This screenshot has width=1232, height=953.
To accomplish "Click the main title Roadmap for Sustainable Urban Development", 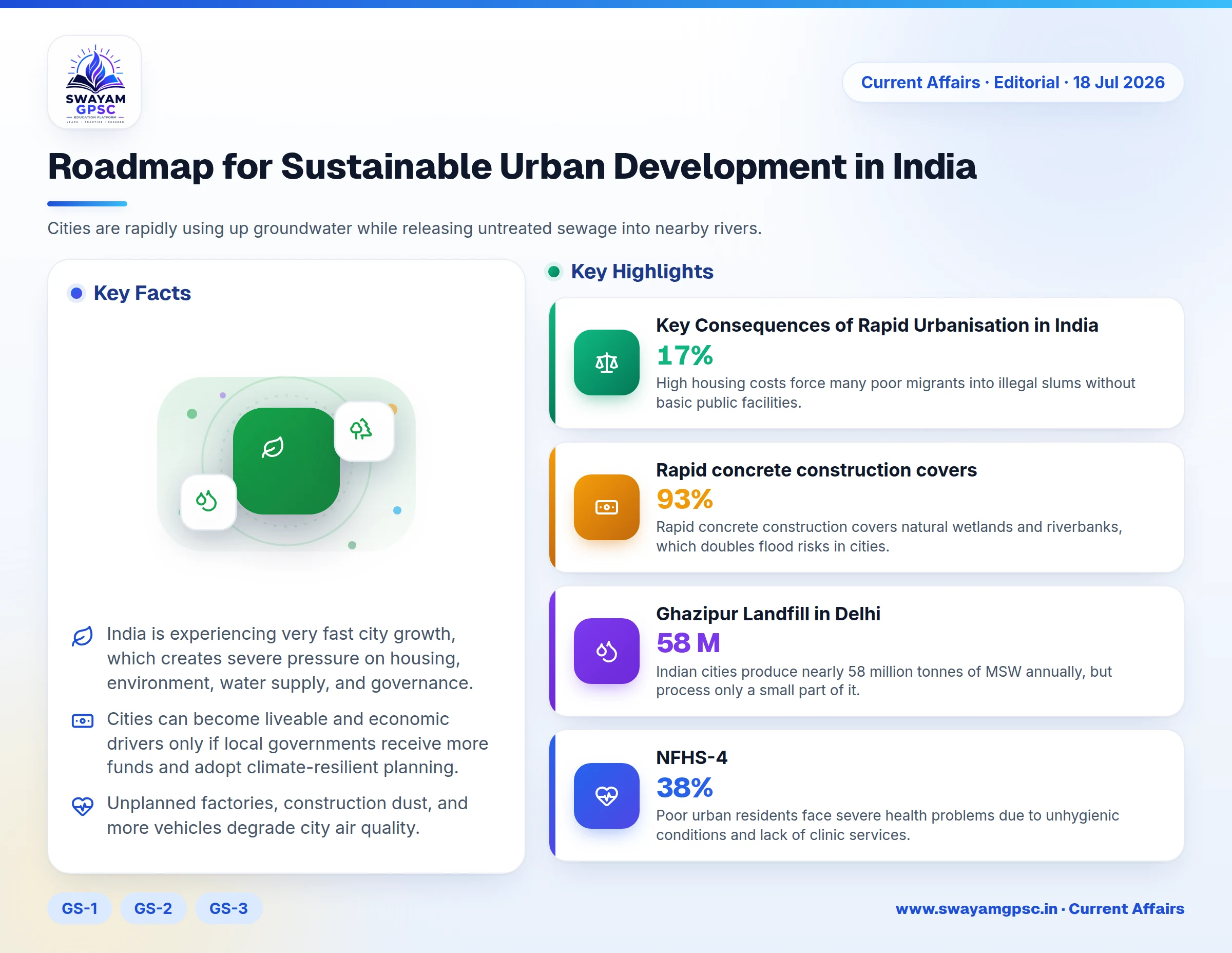I will 512,166.
